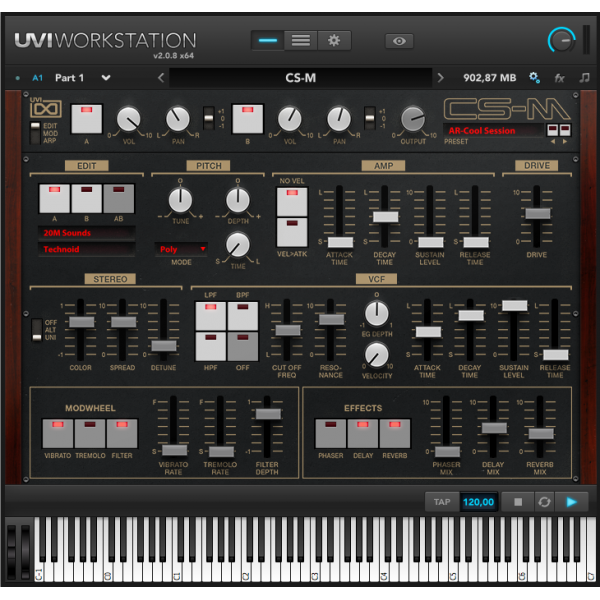Enable the PHASER effect button
600x600 pixels.
coord(331,434)
